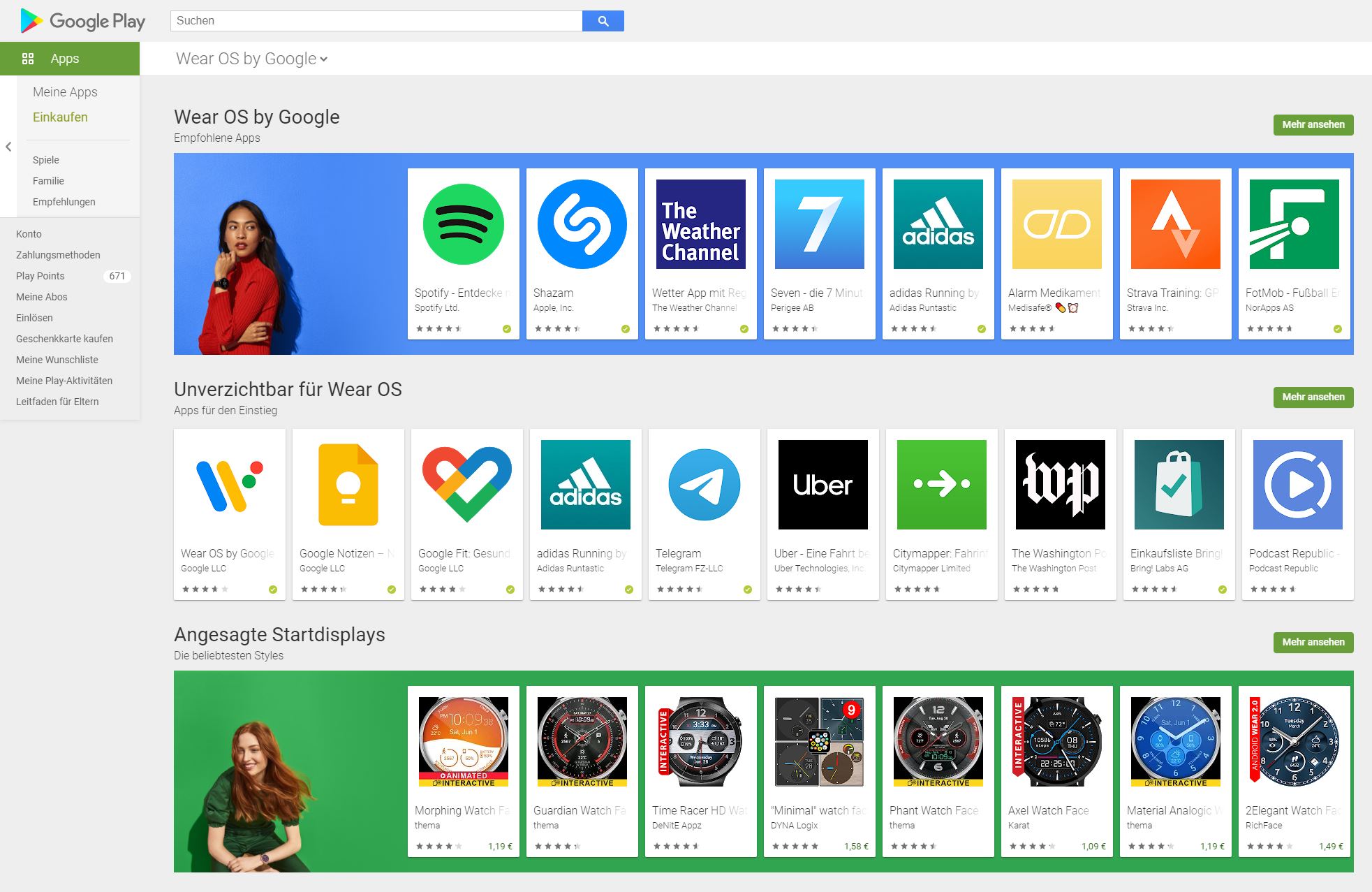The height and width of the screenshot is (892, 1372).
Task: Open the Phant Watch Face thumbnail
Action: (938, 742)
